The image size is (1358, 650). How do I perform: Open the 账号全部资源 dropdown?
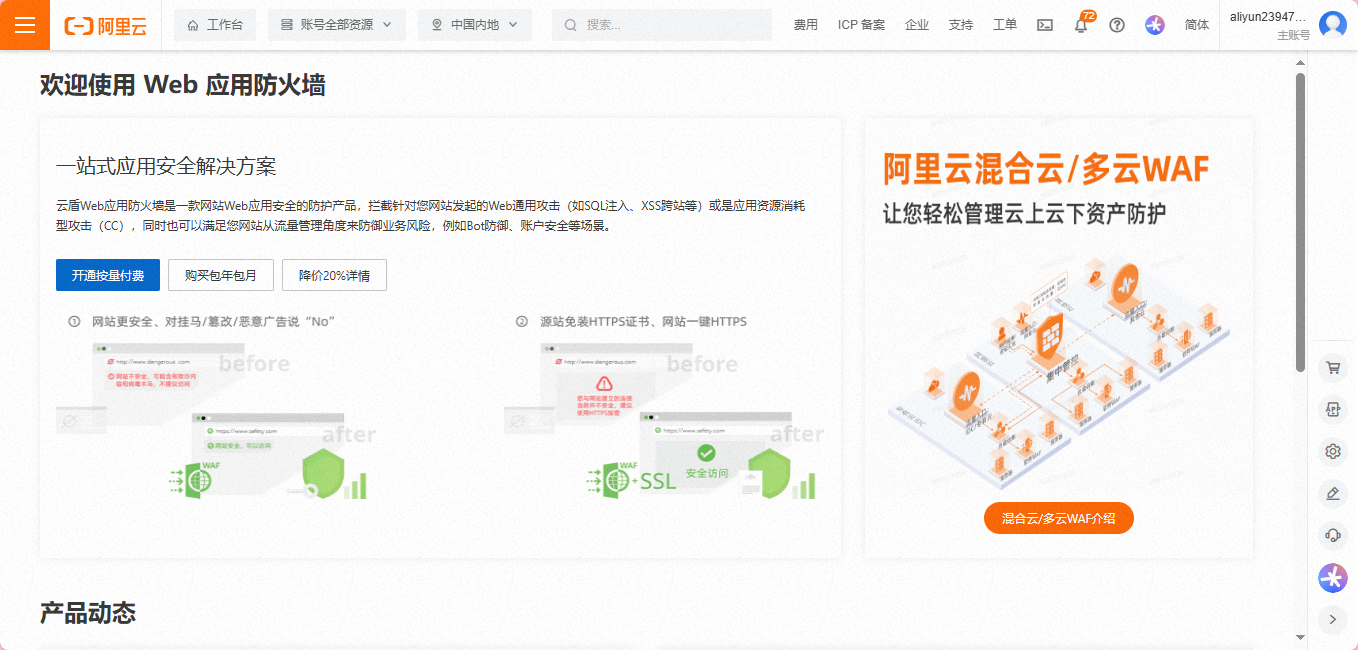337,25
